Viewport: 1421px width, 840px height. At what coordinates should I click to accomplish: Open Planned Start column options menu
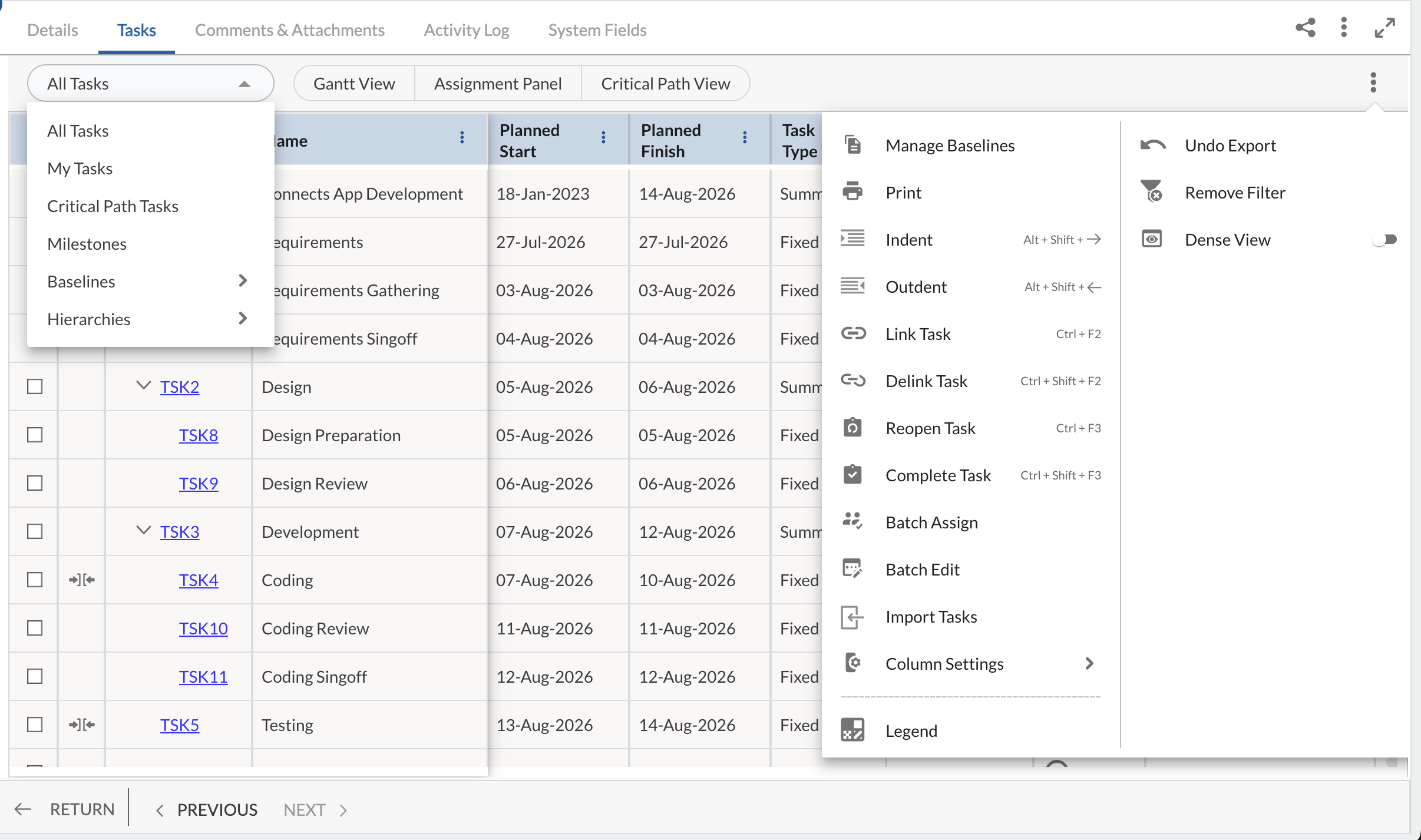(x=603, y=138)
